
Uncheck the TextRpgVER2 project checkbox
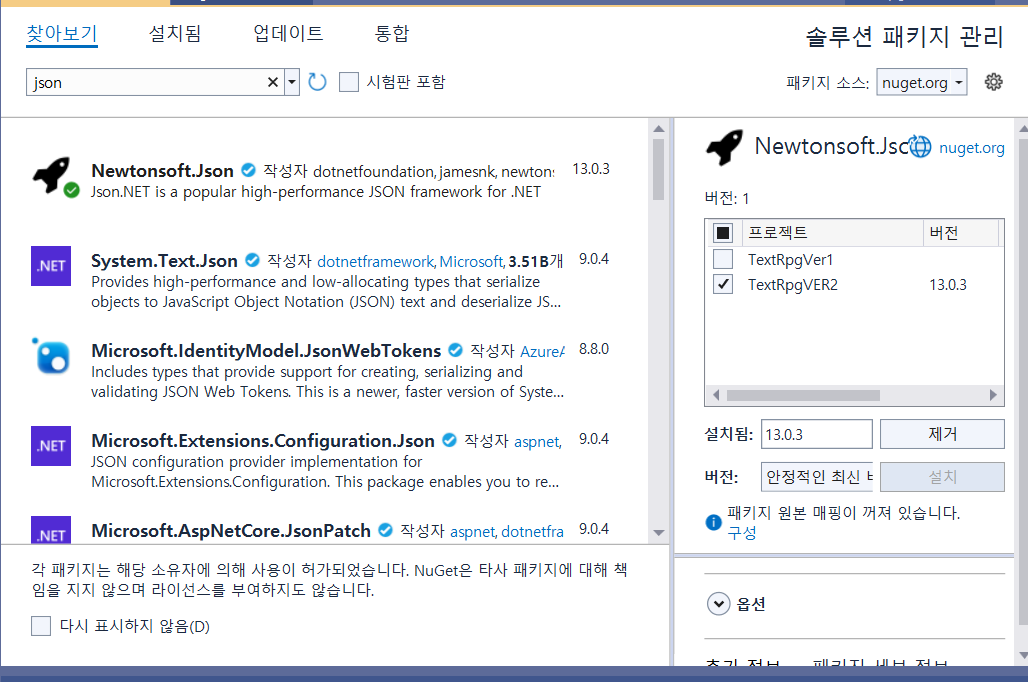coord(722,284)
